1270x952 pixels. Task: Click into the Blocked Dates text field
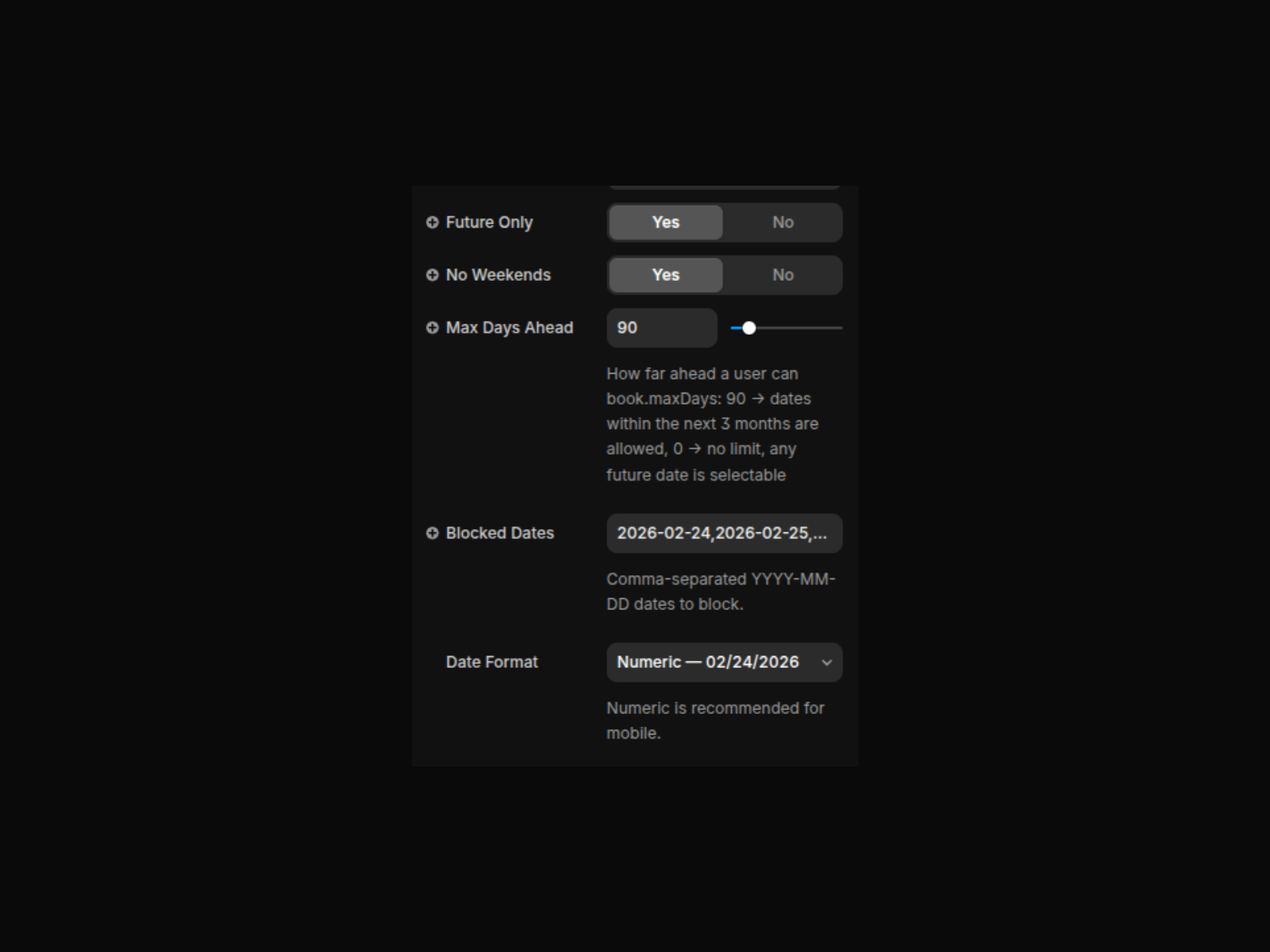point(723,533)
